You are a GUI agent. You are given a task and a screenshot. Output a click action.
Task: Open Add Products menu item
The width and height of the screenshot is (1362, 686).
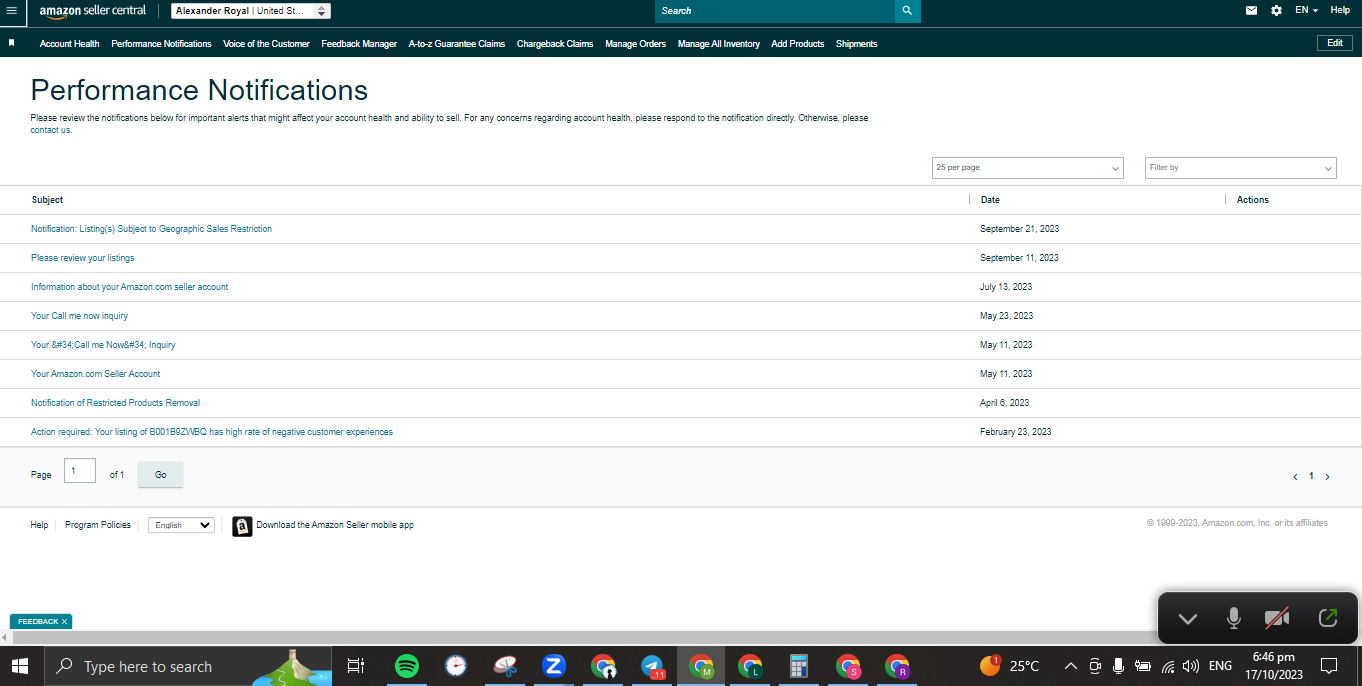(x=798, y=44)
